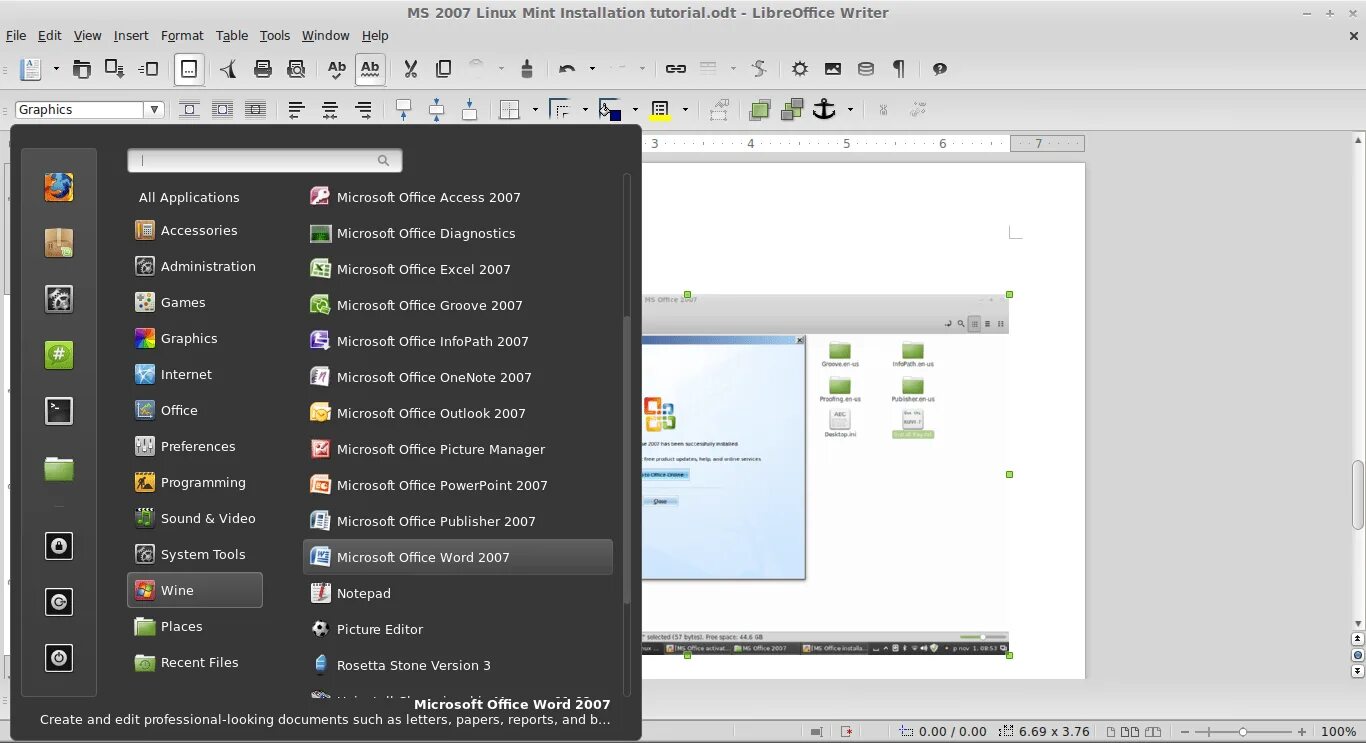Select the Sound & Video category
The image size is (1366, 743).
pos(195,518)
